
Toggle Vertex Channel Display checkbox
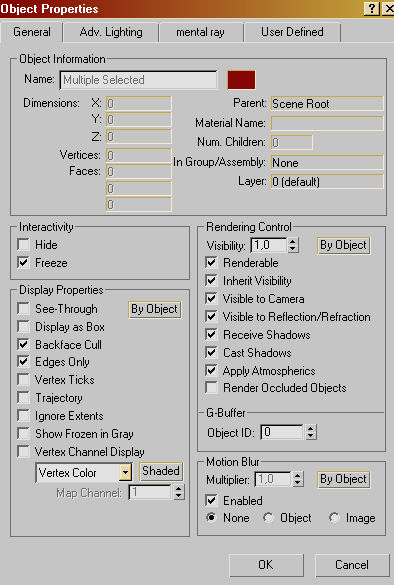tap(24, 452)
